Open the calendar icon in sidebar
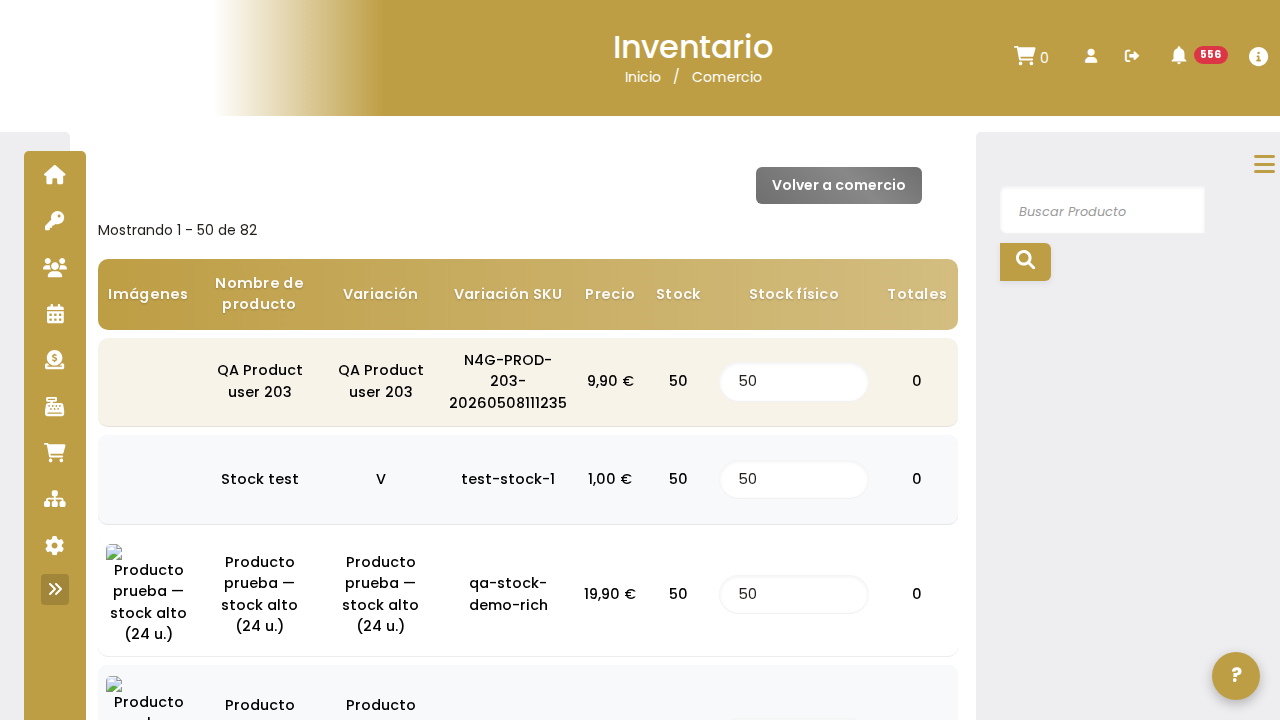Viewport: 1280px width, 720px height. tap(55, 314)
